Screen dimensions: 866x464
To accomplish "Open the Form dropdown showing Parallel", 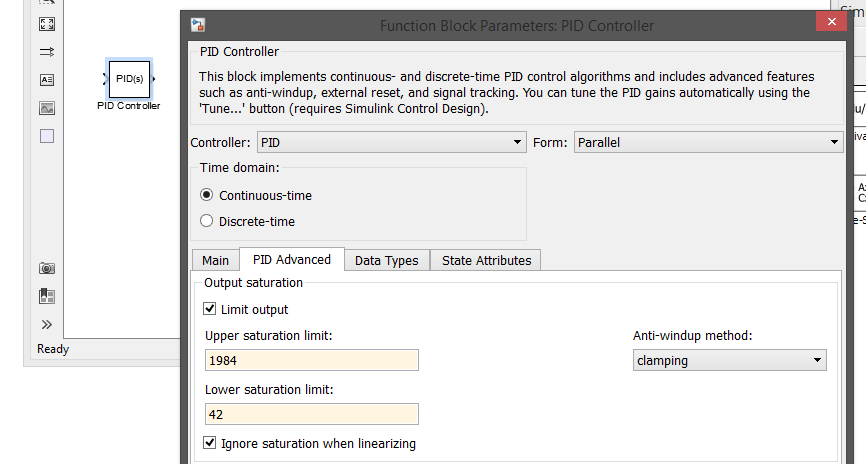I will click(x=708, y=143).
